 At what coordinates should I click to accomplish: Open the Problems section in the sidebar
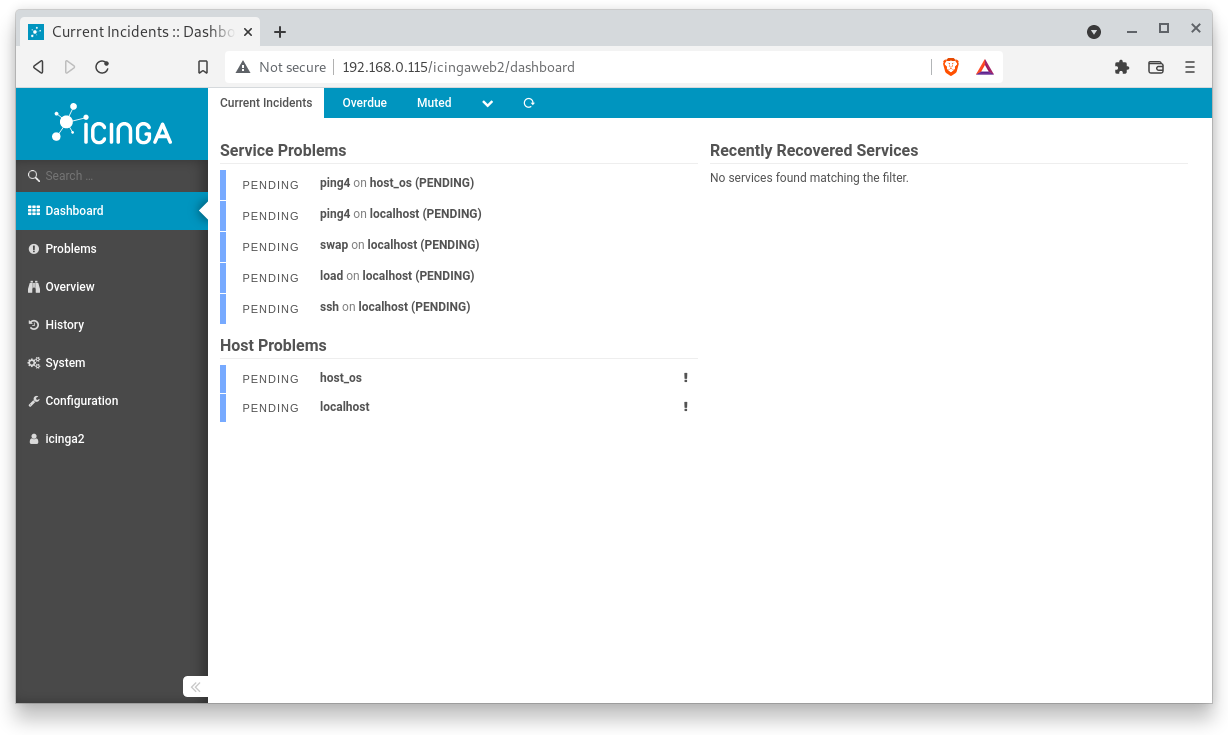tap(70, 248)
